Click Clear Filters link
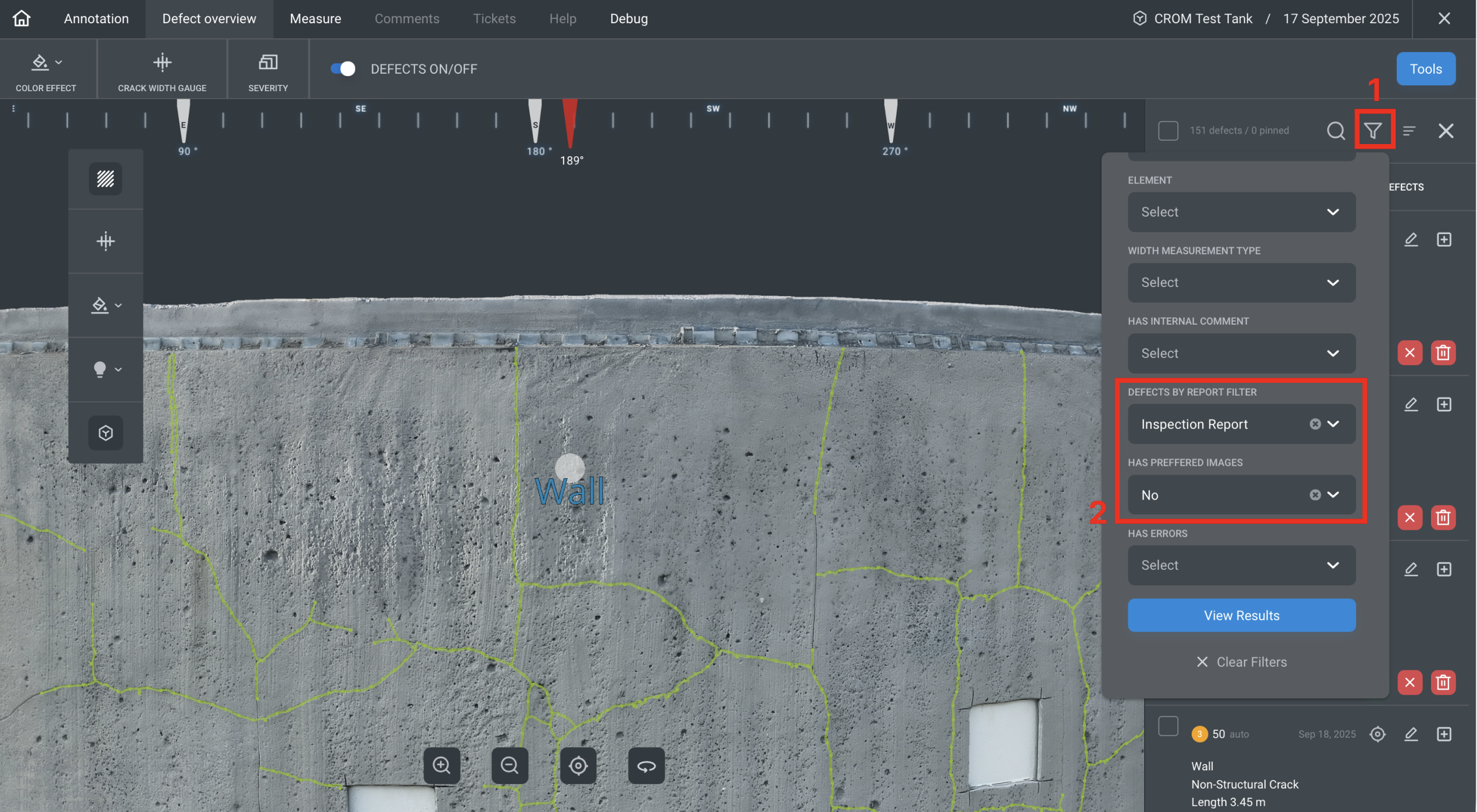 [x=1241, y=662]
